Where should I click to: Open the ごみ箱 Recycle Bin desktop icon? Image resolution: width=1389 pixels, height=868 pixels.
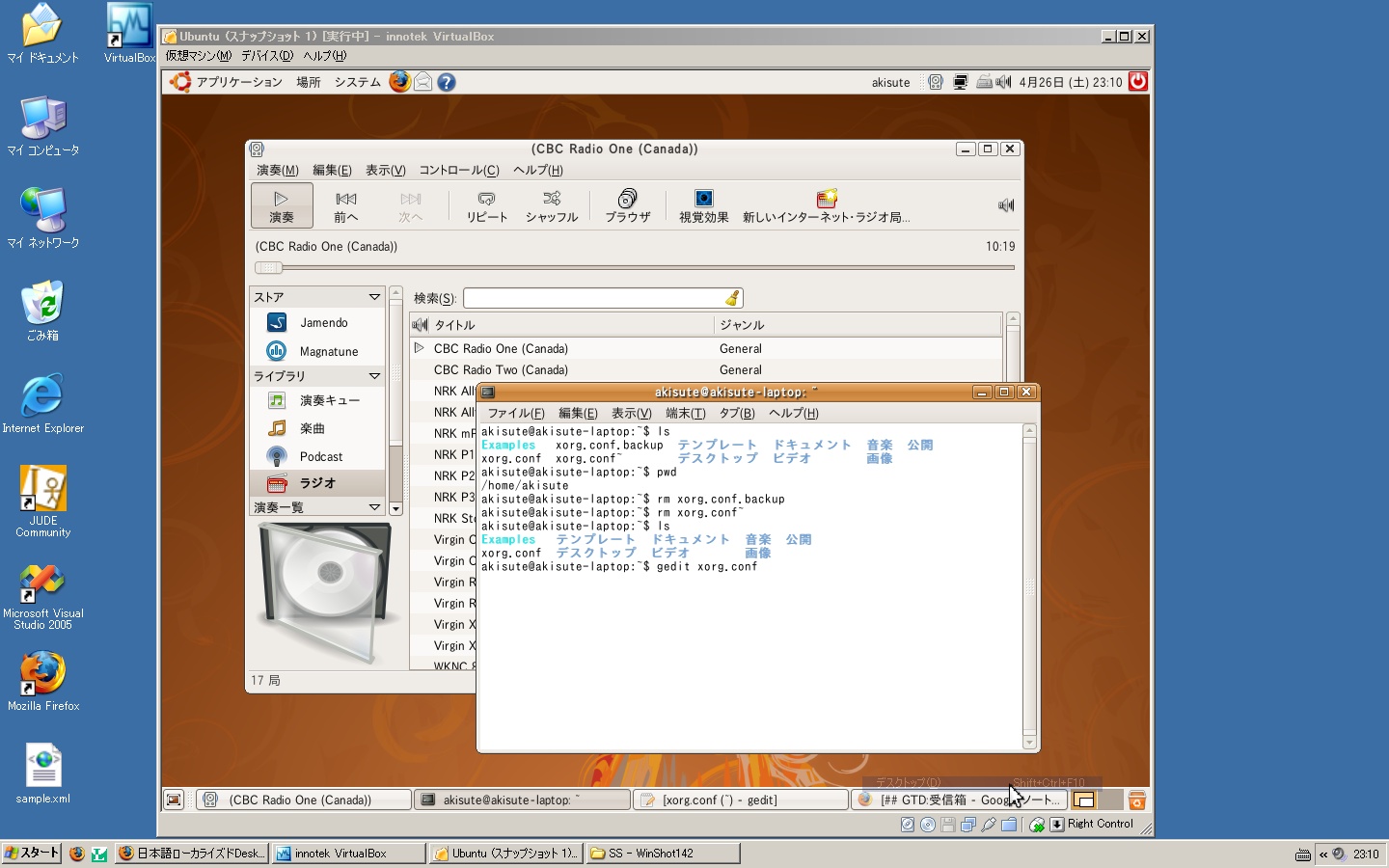[x=42, y=310]
